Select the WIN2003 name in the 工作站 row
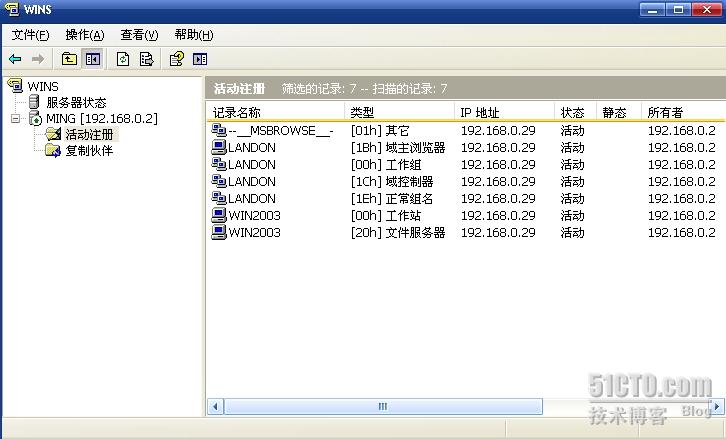This screenshot has height=439, width=726. click(255, 215)
